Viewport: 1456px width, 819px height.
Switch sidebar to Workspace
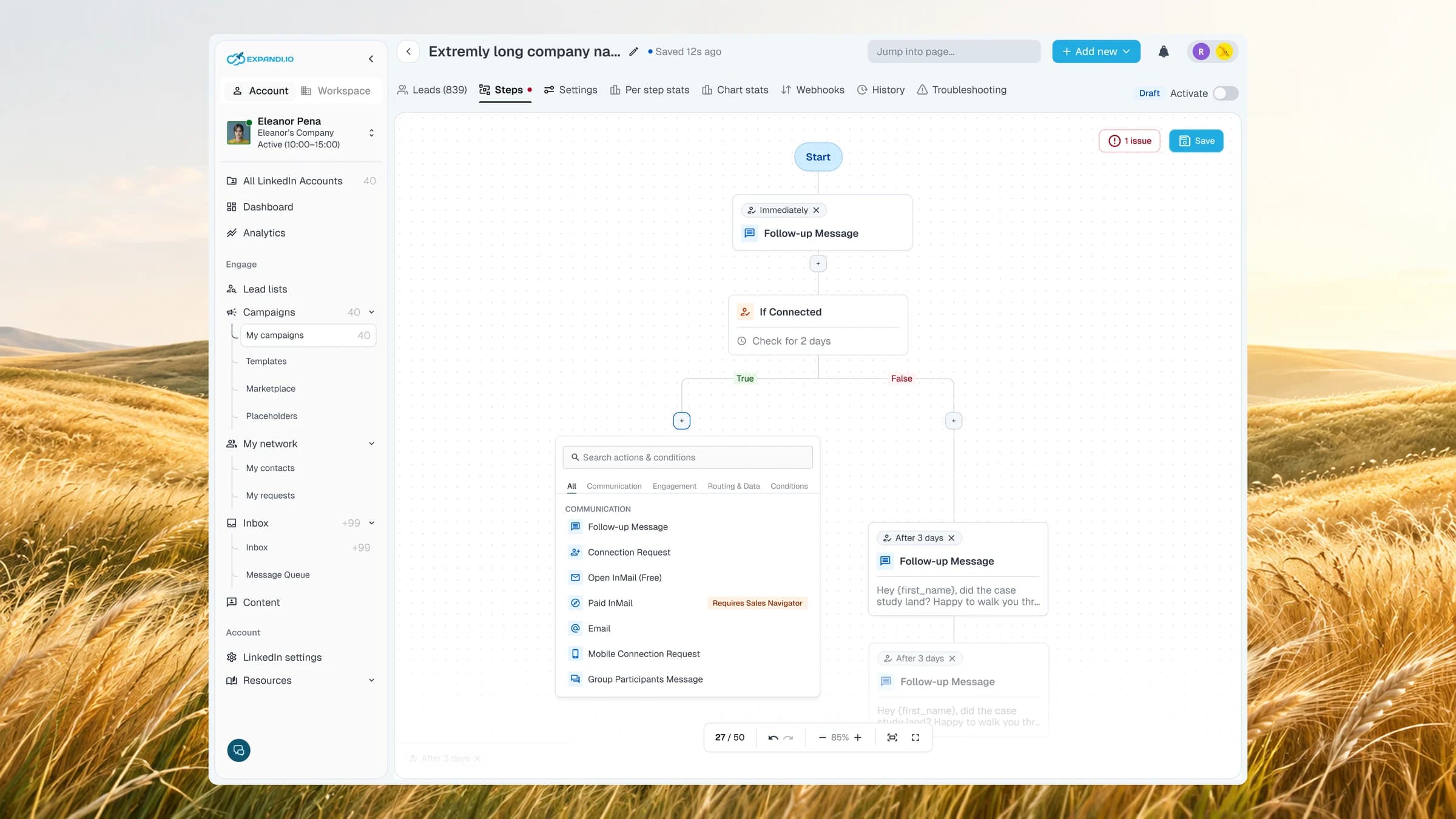click(x=335, y=91)
